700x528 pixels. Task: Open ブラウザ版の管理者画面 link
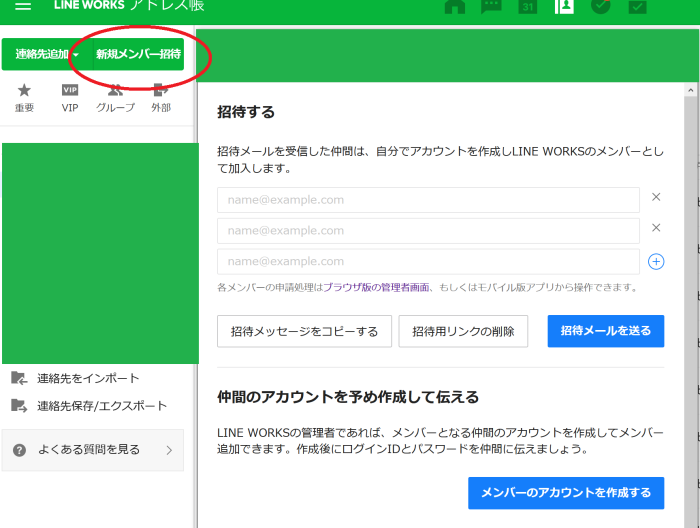pyautogui.click(x=376, y=287)
